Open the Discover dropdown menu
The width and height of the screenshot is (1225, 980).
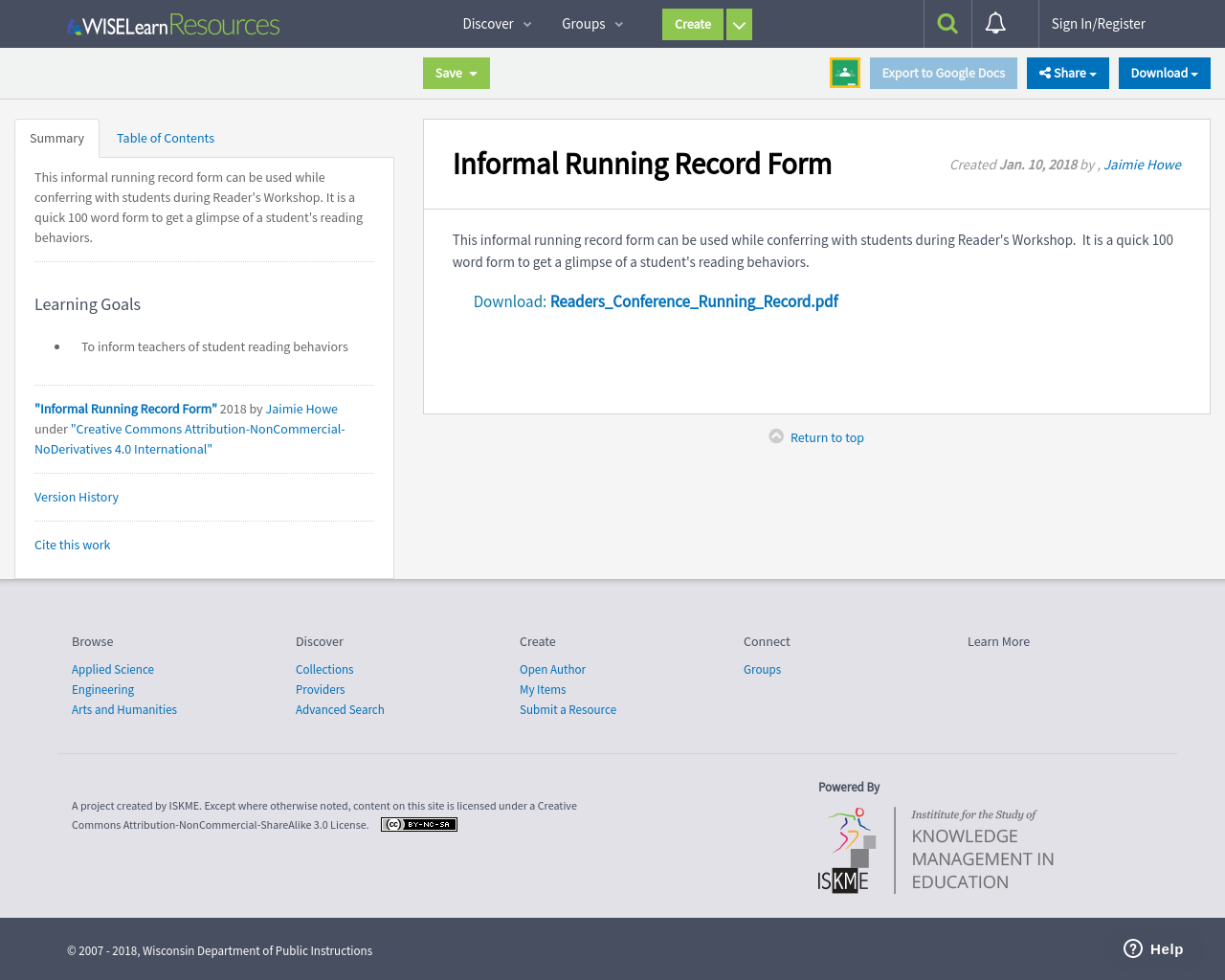point(496,23)
